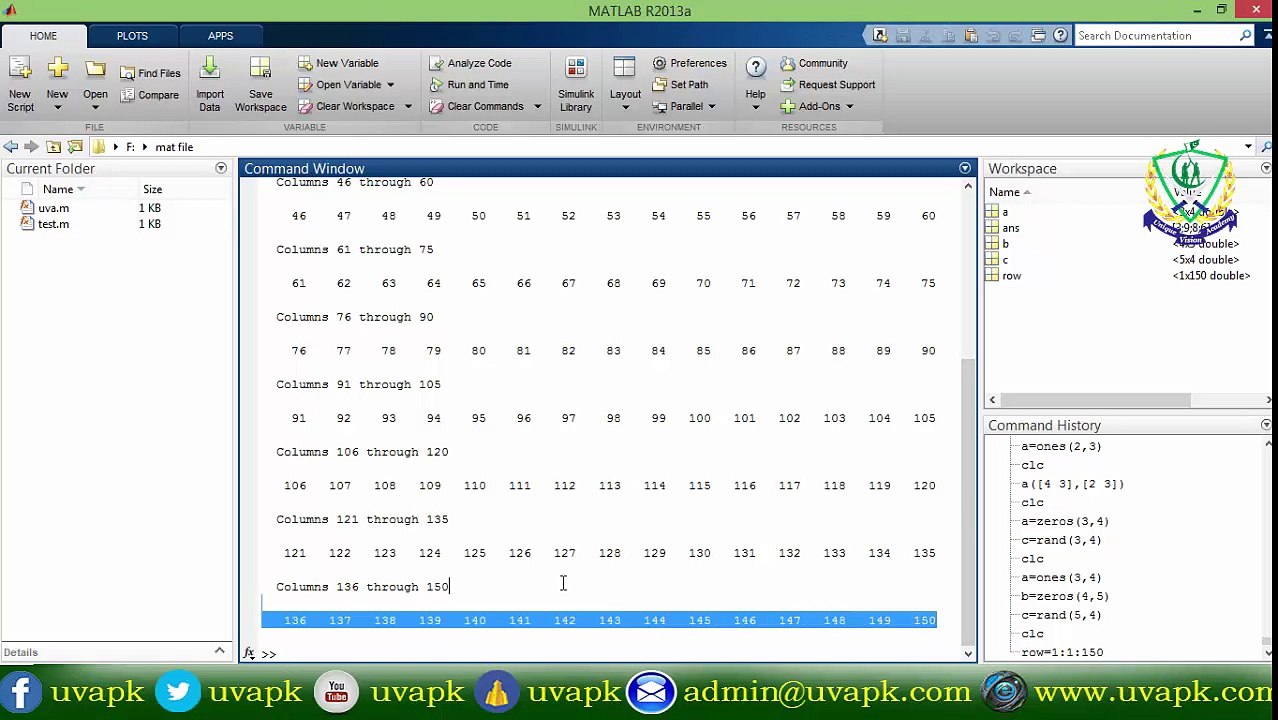Screen dimensions: 1278x720
Task: Click the F: drive in the path
Action: [x=130, y=147]
